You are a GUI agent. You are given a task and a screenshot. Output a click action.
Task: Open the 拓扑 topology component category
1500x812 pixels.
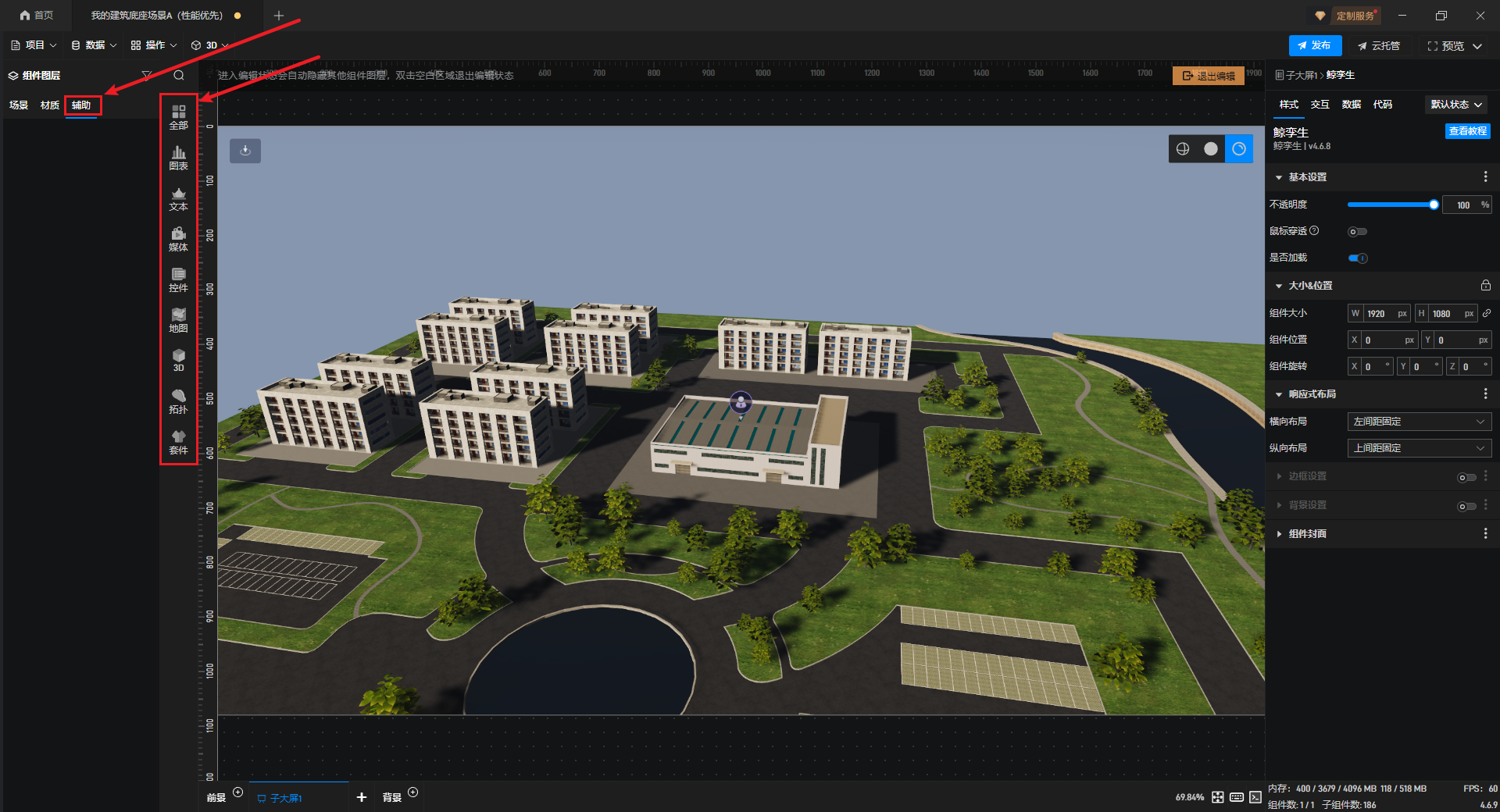[x=178, y=401]
